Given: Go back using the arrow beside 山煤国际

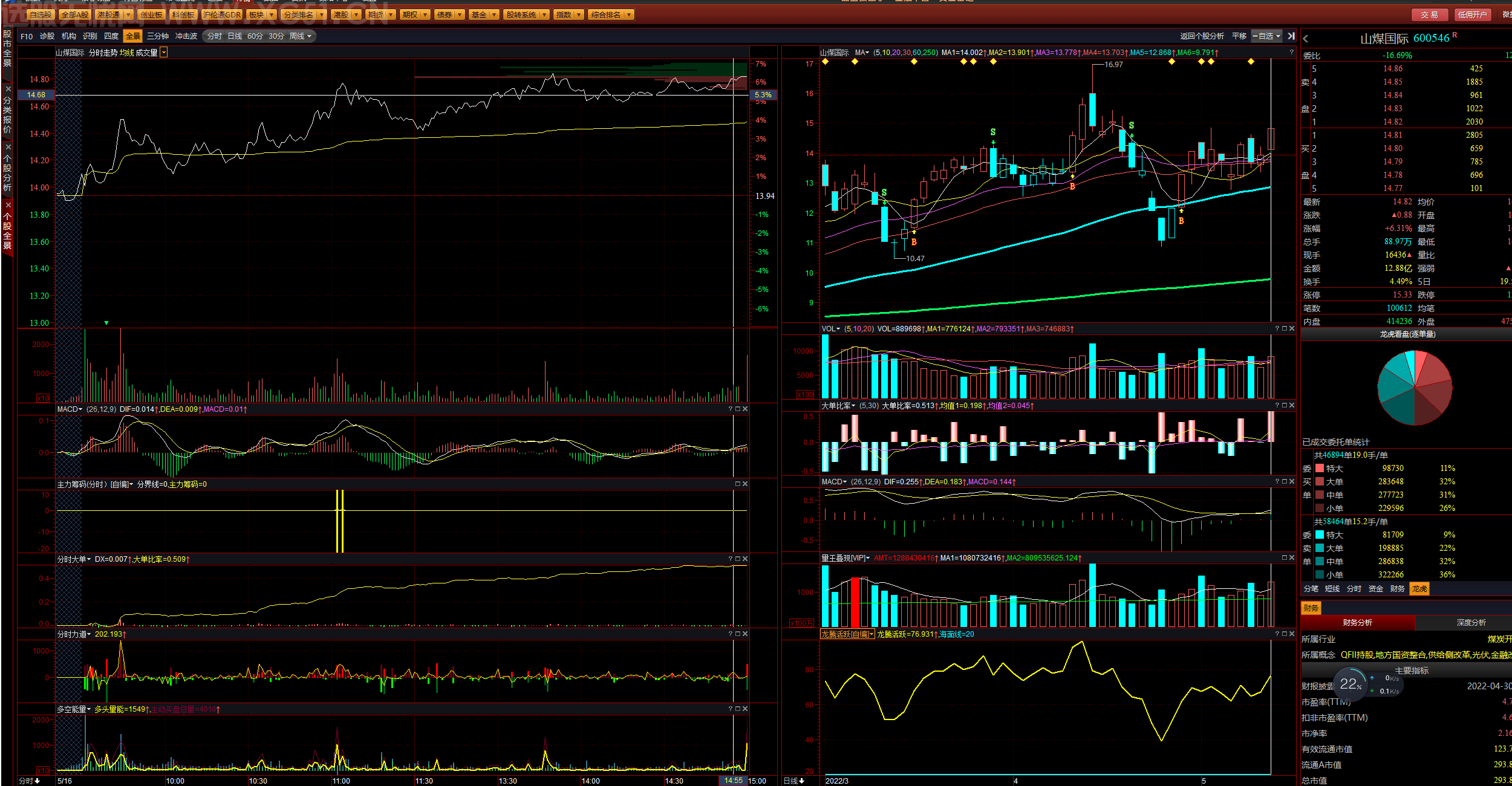Looking at the screenshot, I should tap(1306, 39).
